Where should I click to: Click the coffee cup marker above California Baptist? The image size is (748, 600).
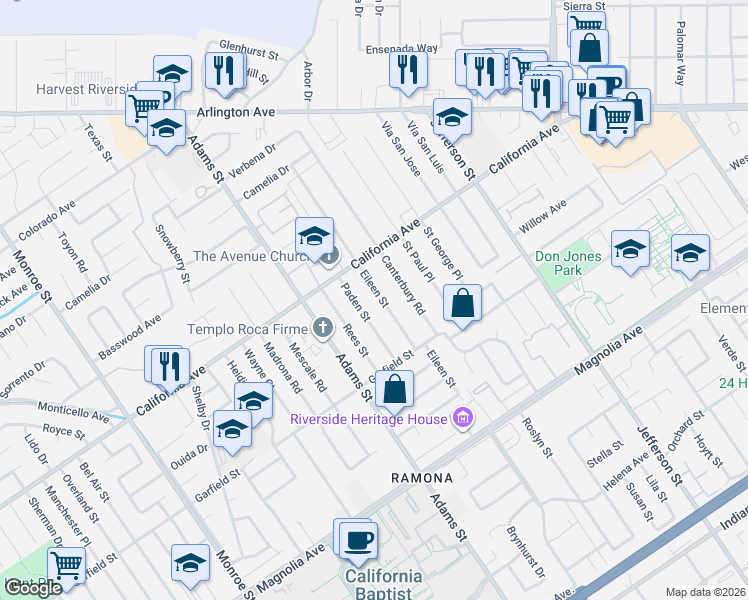(359, 540)
